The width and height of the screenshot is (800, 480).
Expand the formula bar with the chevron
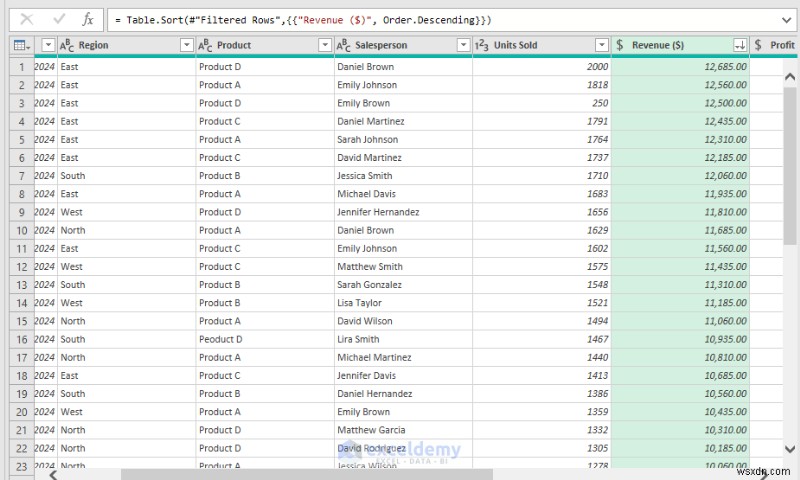pos(786,20)
